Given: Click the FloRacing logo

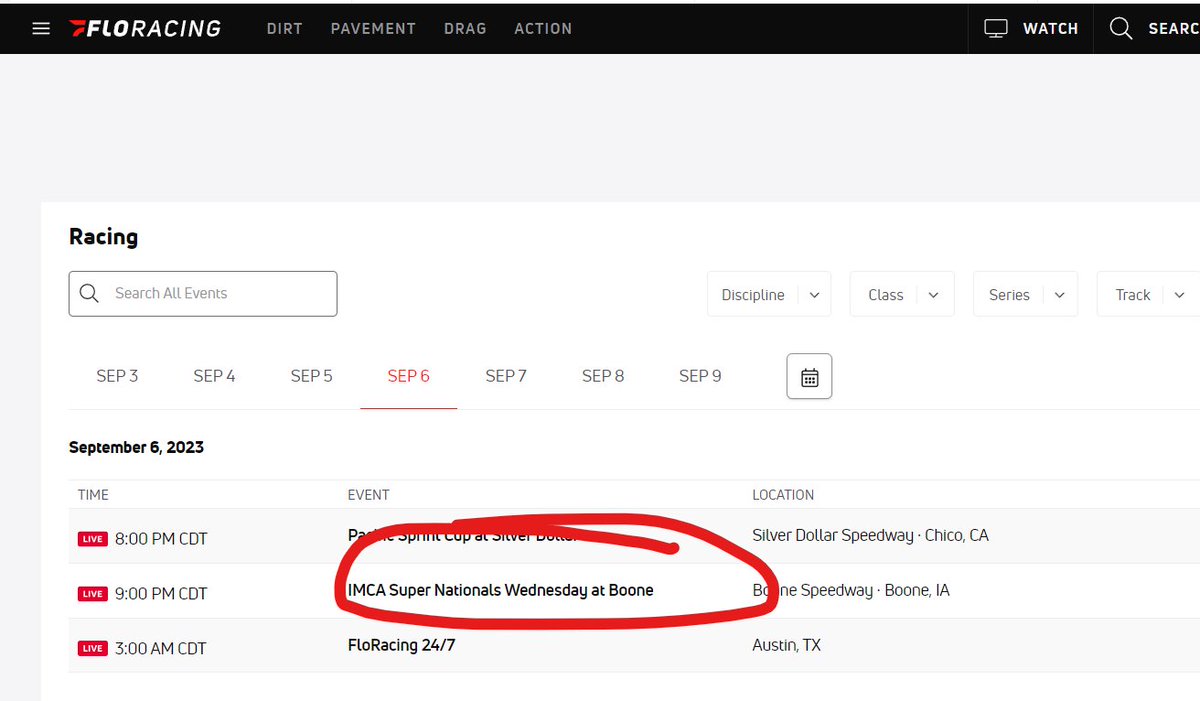Looking at the screenshot, I should [x=146, y=28].
